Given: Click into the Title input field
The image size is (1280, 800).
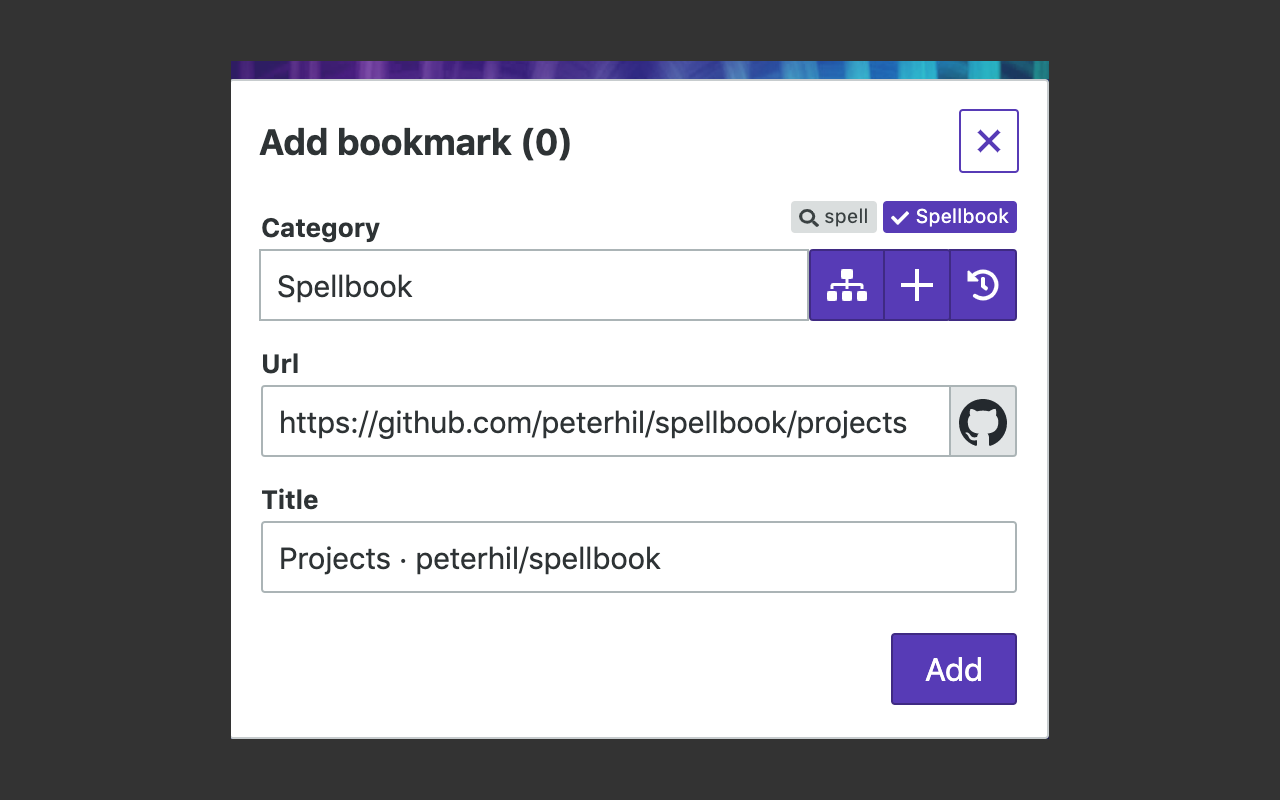Looking at the screenshot, I should point(639,557).
